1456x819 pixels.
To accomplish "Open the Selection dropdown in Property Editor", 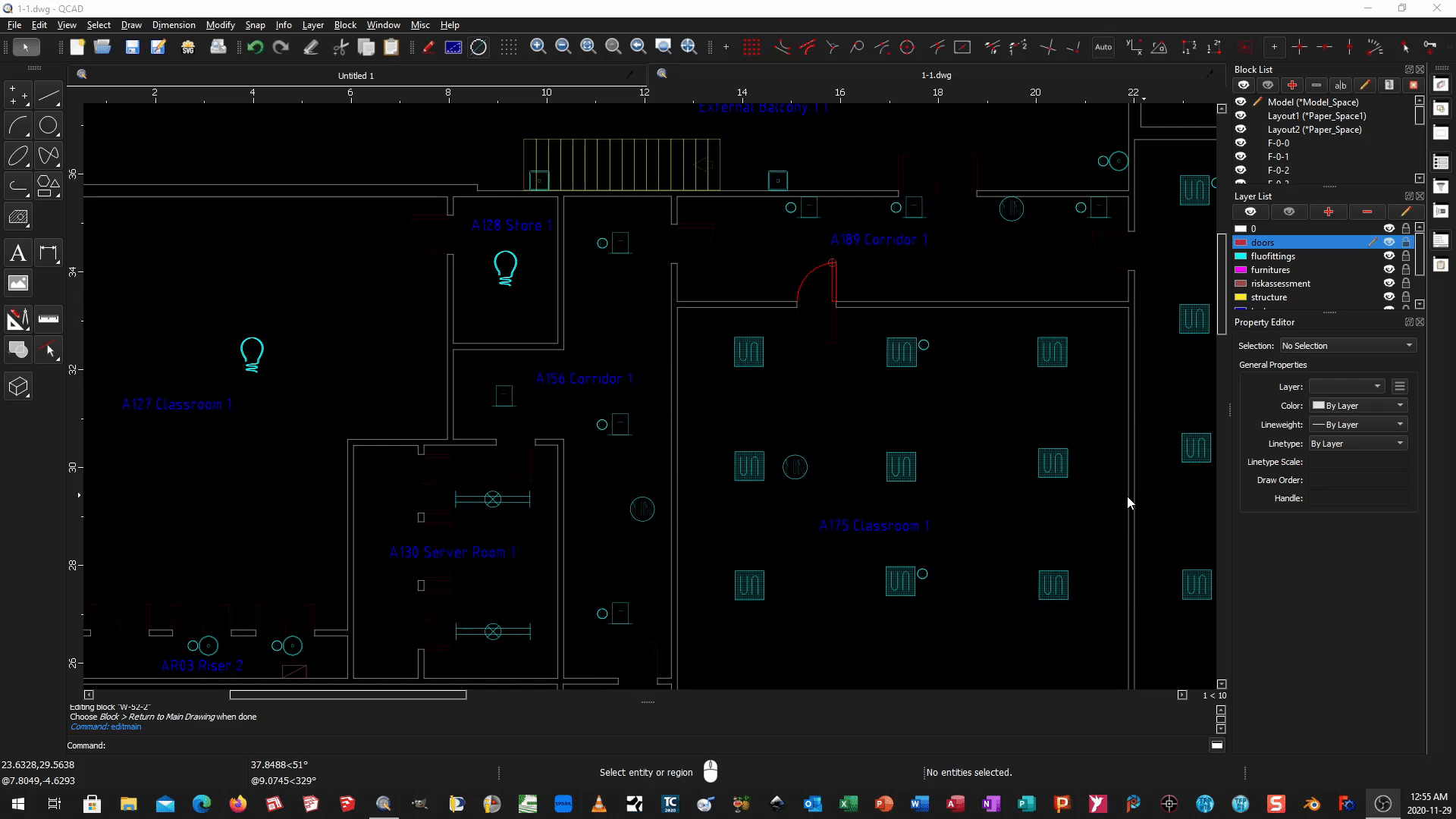I will coord(1348,346).
